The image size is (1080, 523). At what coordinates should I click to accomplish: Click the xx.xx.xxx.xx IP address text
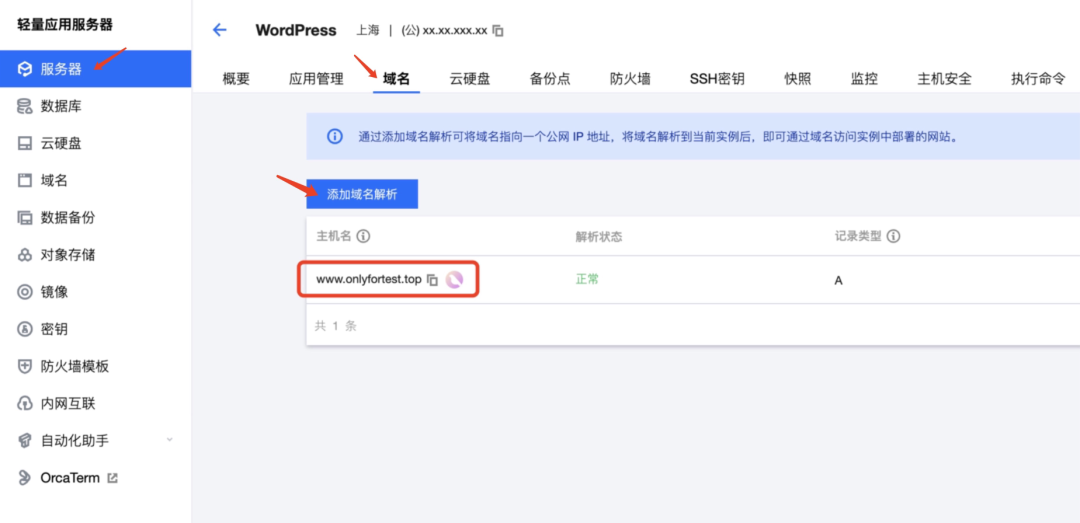455,31
